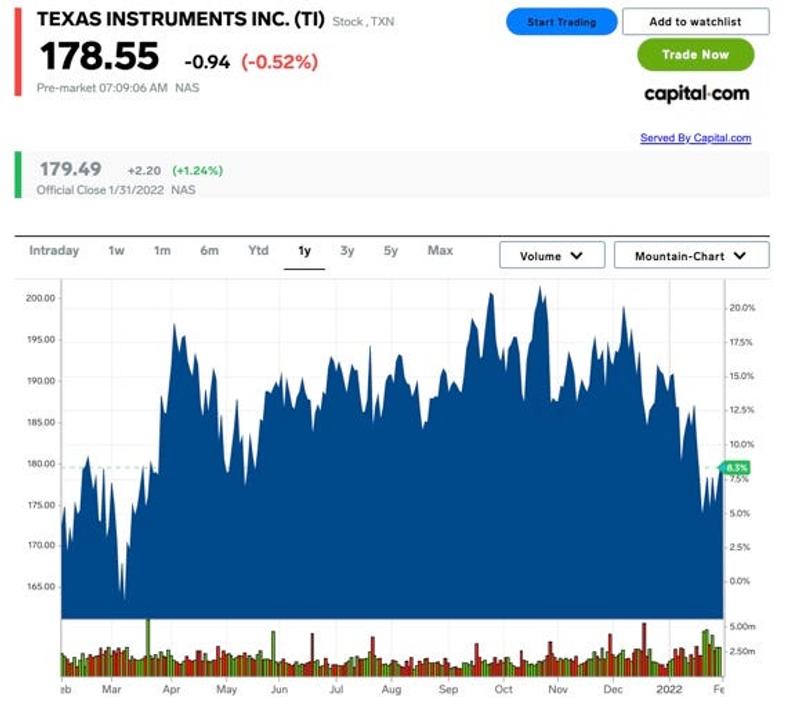Switch to the Intraday tab
This screenshot has width=800, height=720.
(54, 251)
